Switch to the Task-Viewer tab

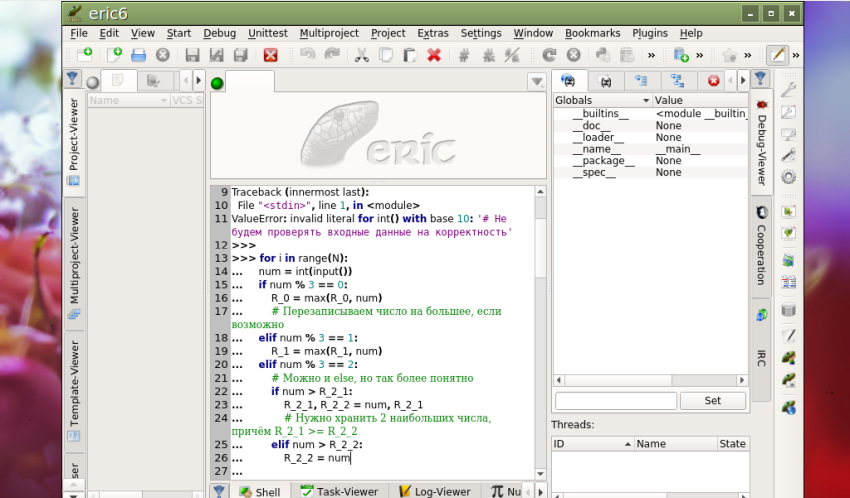[339, 491]
